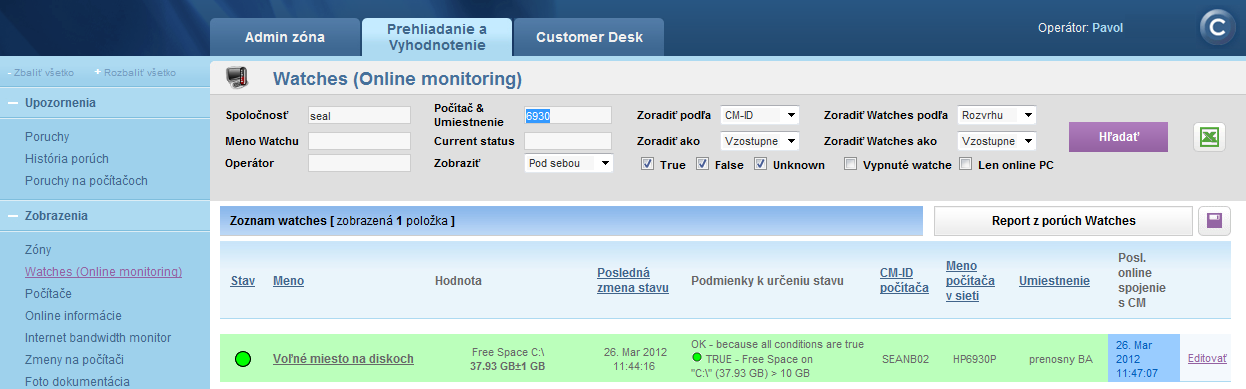Click Report z porúch Watches button
The image size is (1246, 389).
[x=1063, y=221]
